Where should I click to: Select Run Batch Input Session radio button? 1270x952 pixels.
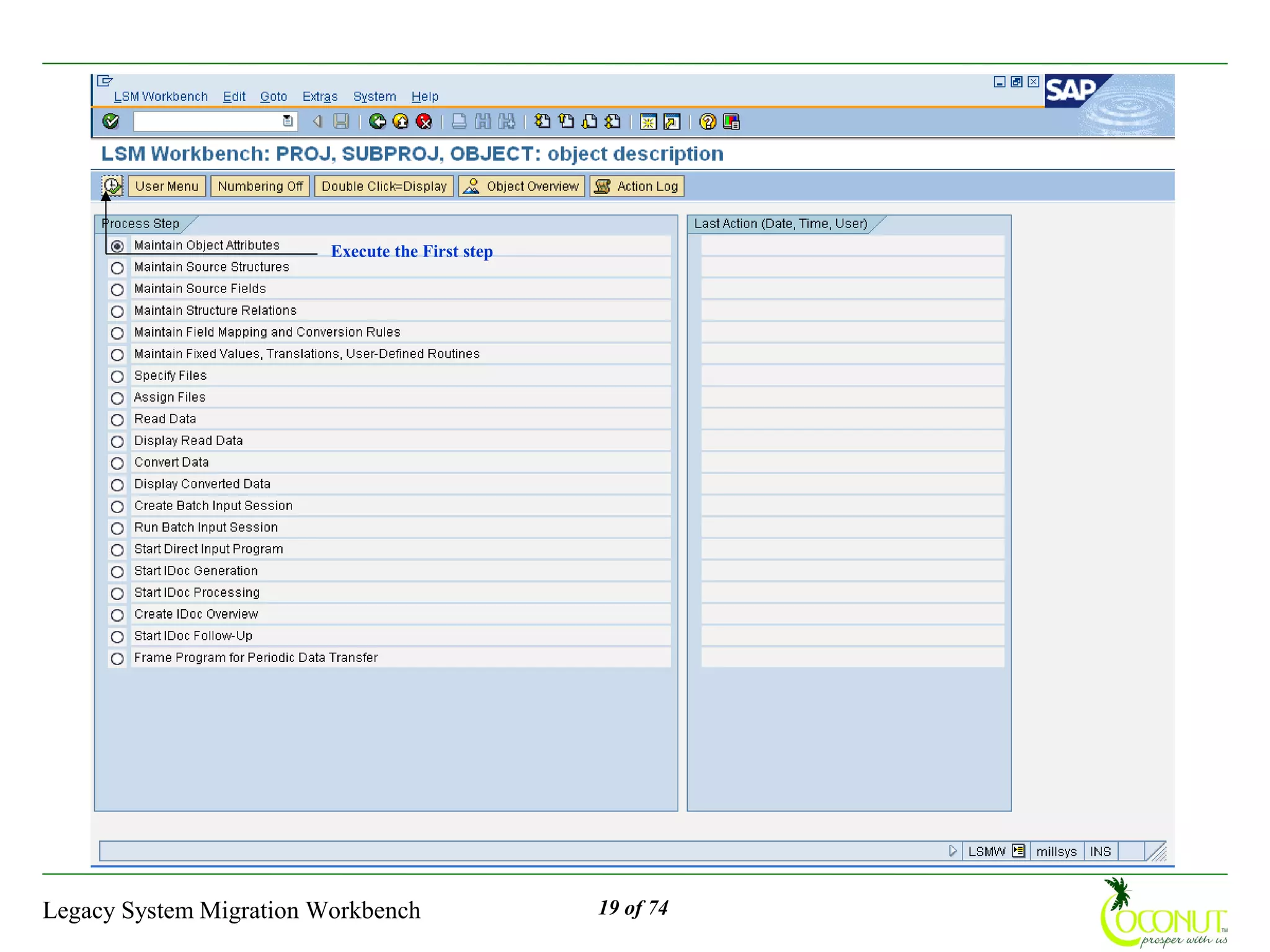[117, 528]
